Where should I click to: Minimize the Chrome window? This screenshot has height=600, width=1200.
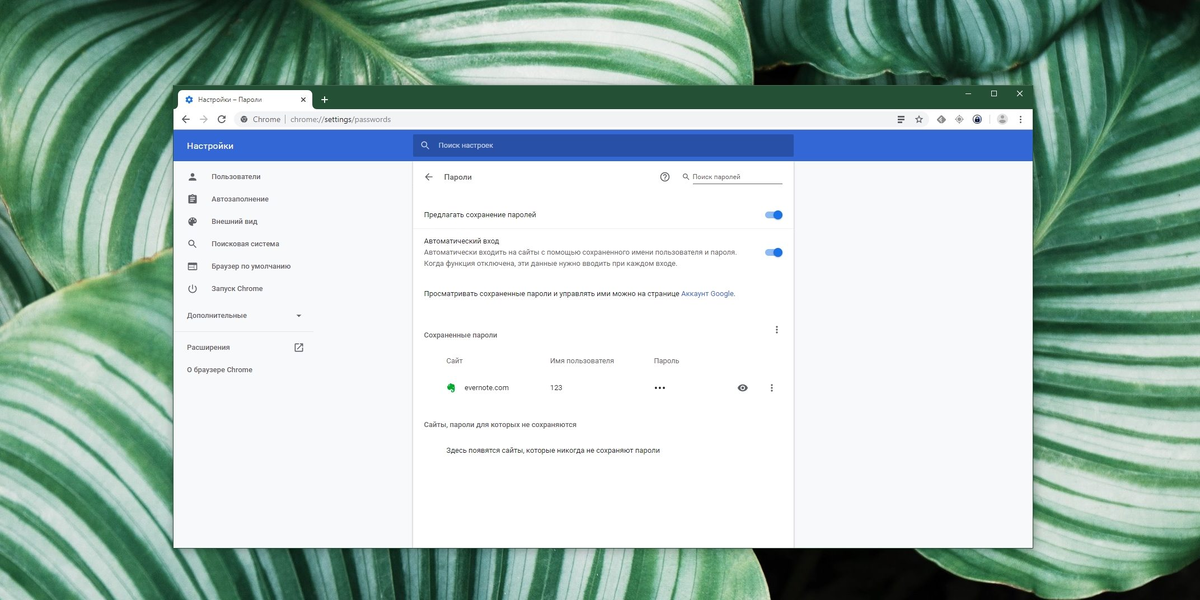[968, 93]
